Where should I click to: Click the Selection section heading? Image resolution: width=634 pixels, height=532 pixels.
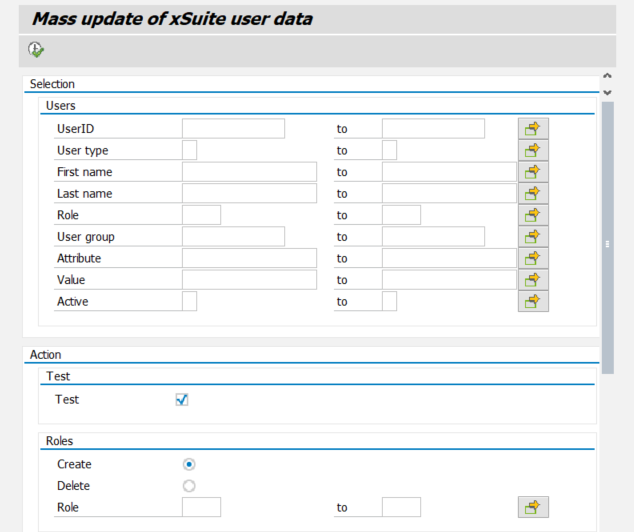click(x=52, y=84)
